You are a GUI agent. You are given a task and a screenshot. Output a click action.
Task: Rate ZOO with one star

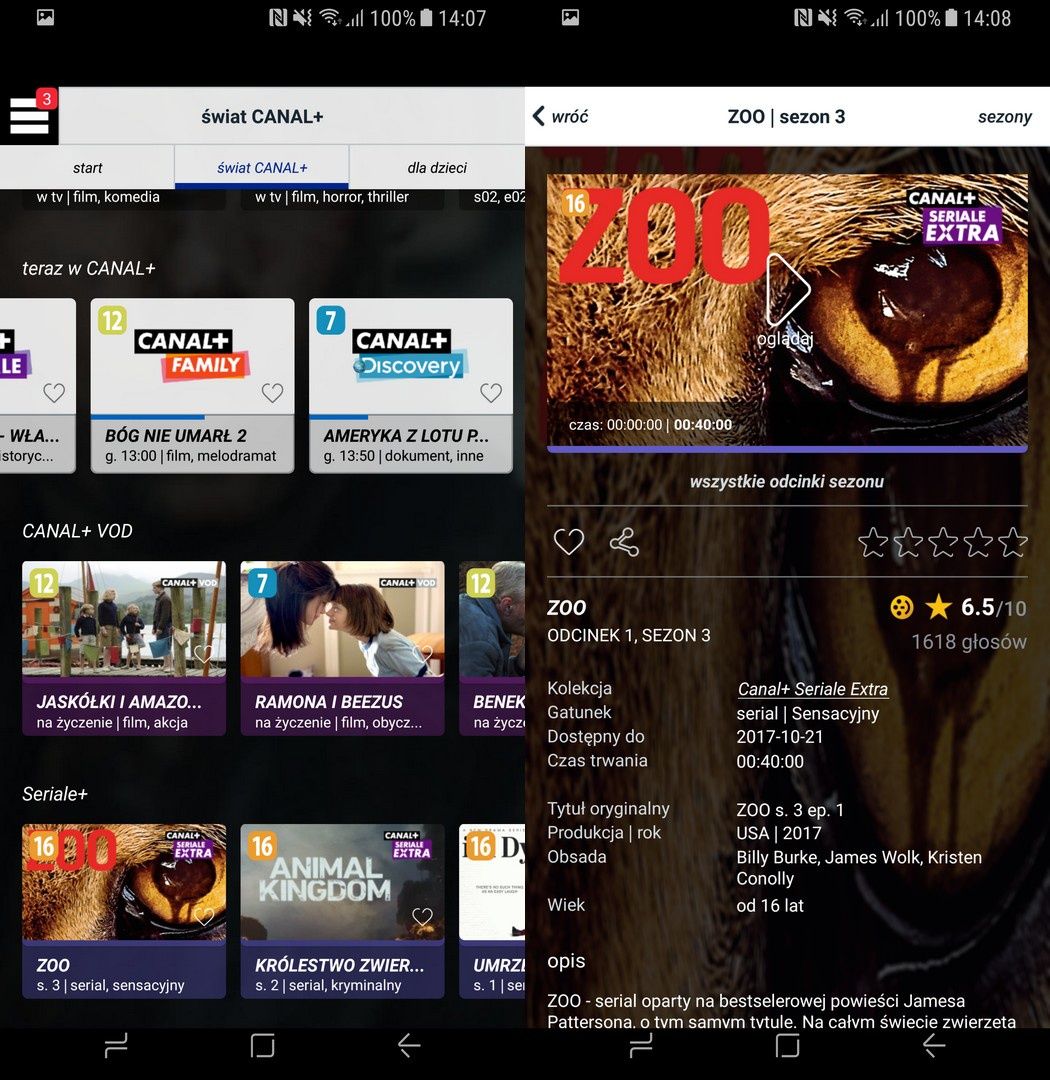[x=873, y=542]
